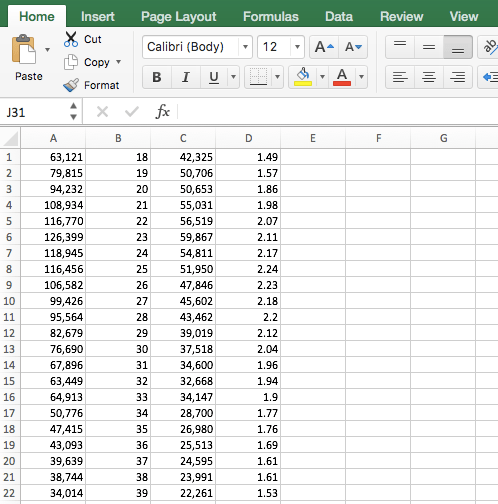Click the Cut button label
The width and height of the screenshot is (498, 504).
tap(93, 39)
